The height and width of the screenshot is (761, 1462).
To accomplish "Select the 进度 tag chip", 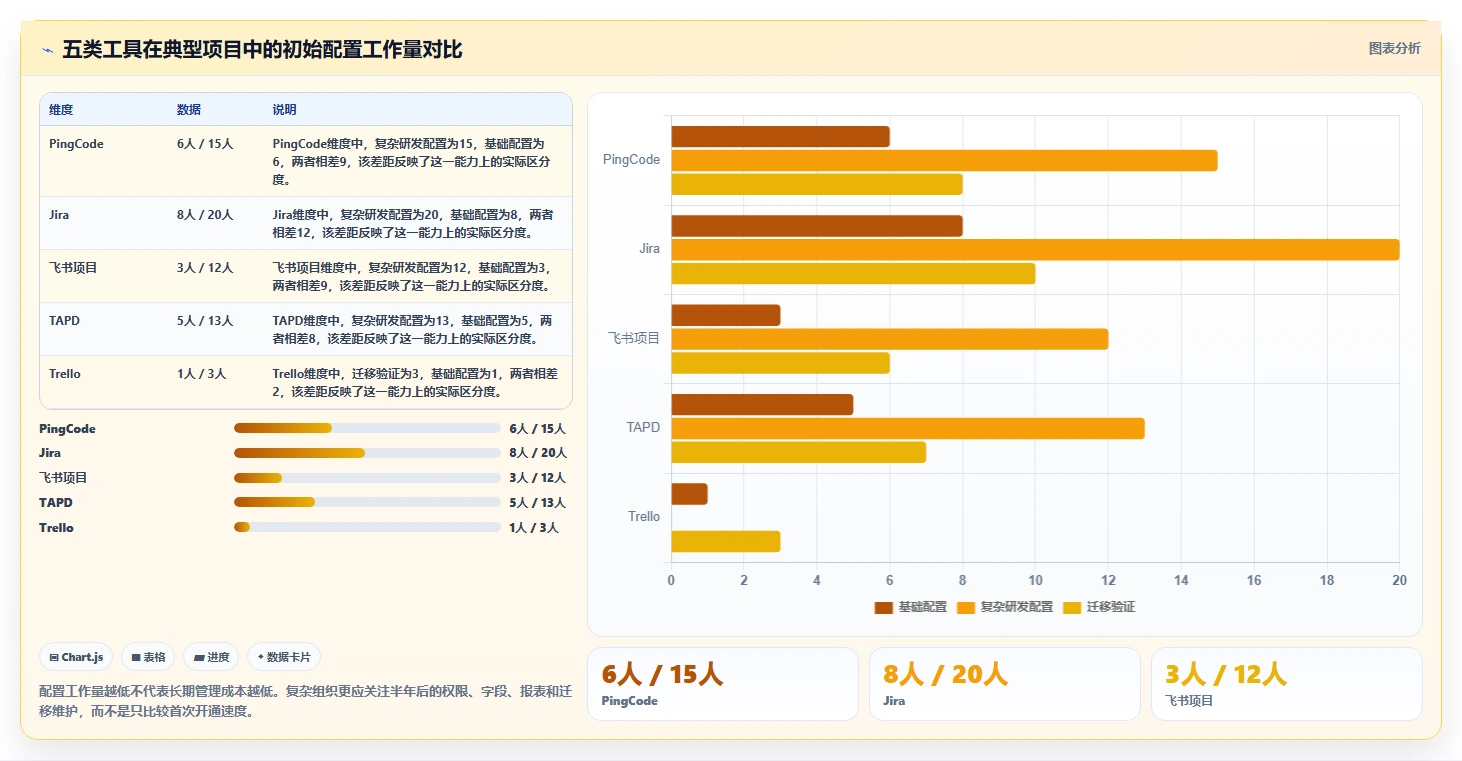I will coord(211,657).
